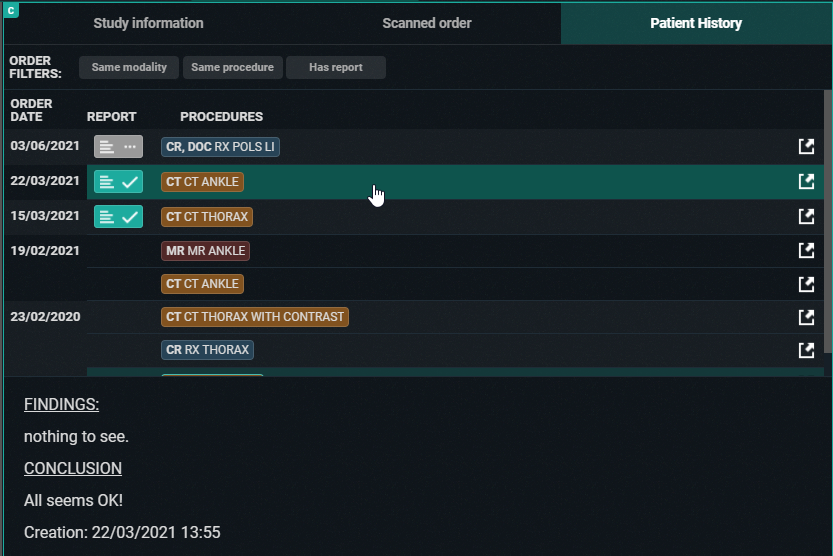833x556 pixels.
Task: Toggle the Has report filter
Action: [335, 68]
